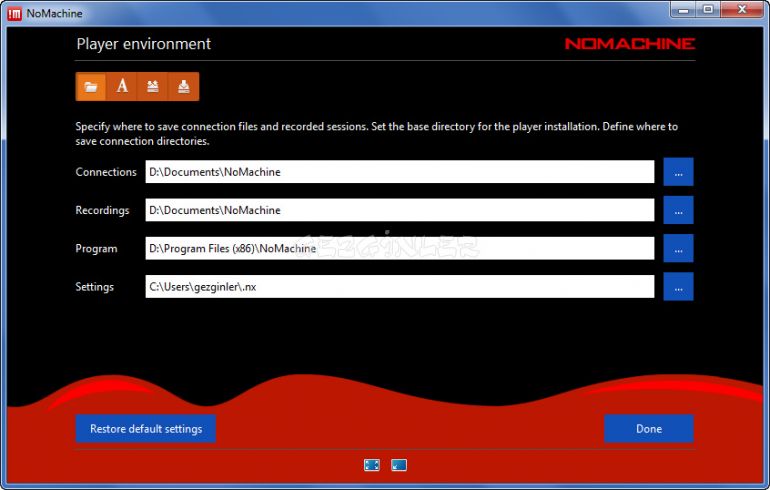The width and height of the screenshot is (770, 490).
Task: Browse for the Recordings directory
Action: pyautogui.click(x=678, y=210)
